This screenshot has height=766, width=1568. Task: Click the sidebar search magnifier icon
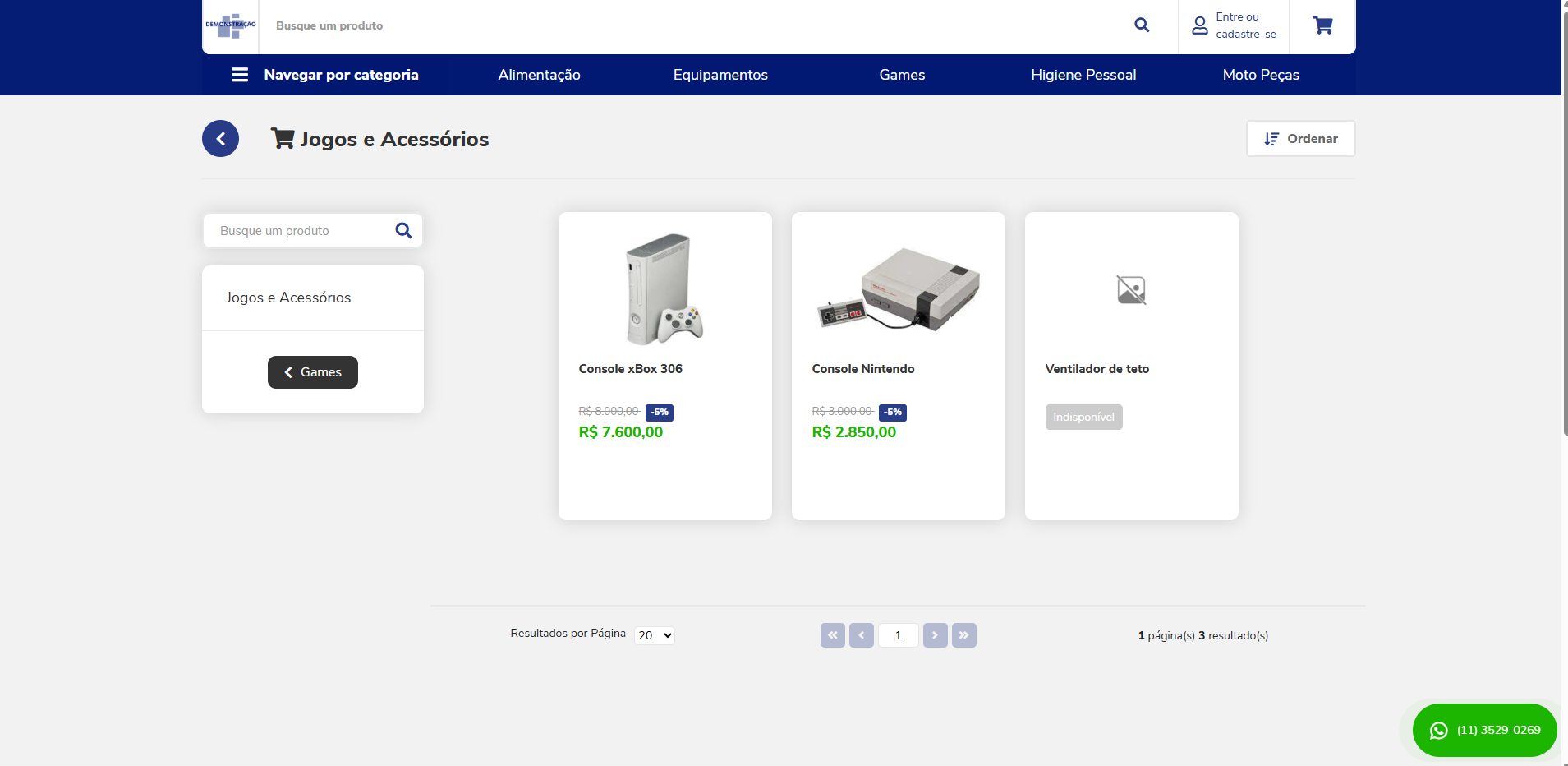[x=403, y=231]
